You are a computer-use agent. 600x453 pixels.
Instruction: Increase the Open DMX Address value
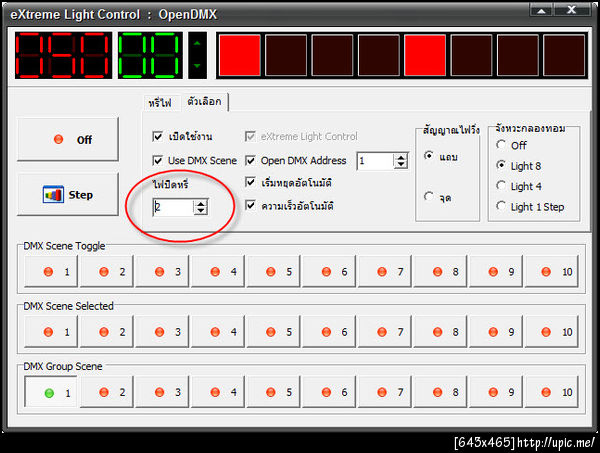(x=401, y=157)
